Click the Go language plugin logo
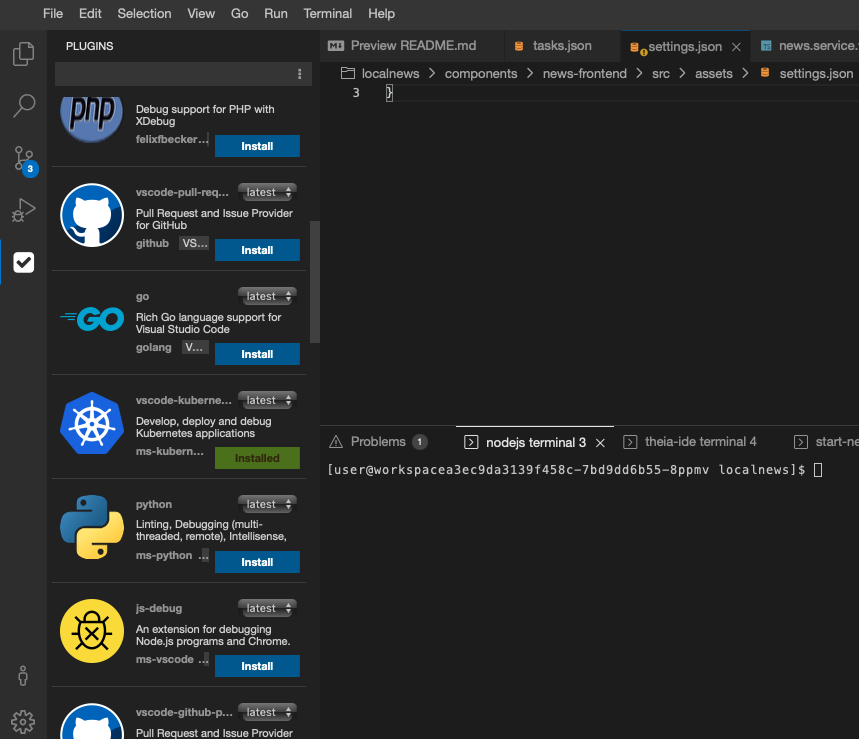The width and height of the screenshot is (859, 739). pyautogui.click(x=91, y=319)
